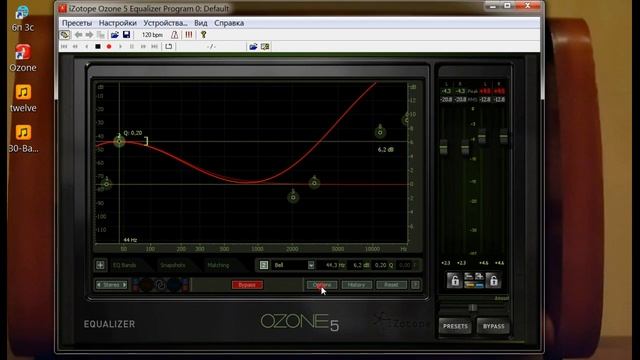Click the red record button

(109, 47)
